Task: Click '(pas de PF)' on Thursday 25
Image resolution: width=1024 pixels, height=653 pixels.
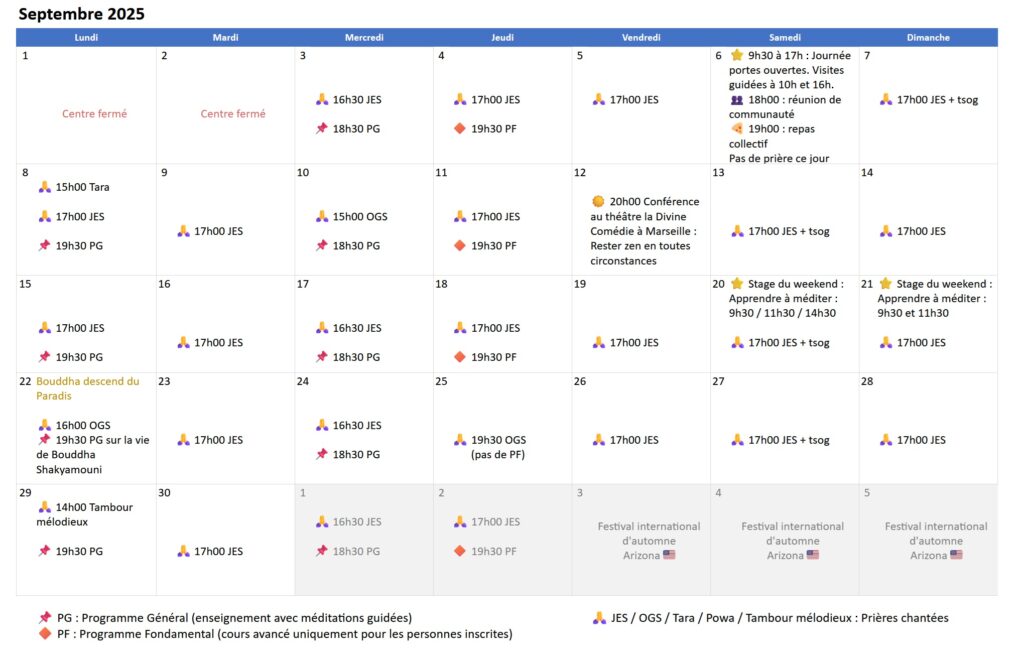Action: pos(498,454)
